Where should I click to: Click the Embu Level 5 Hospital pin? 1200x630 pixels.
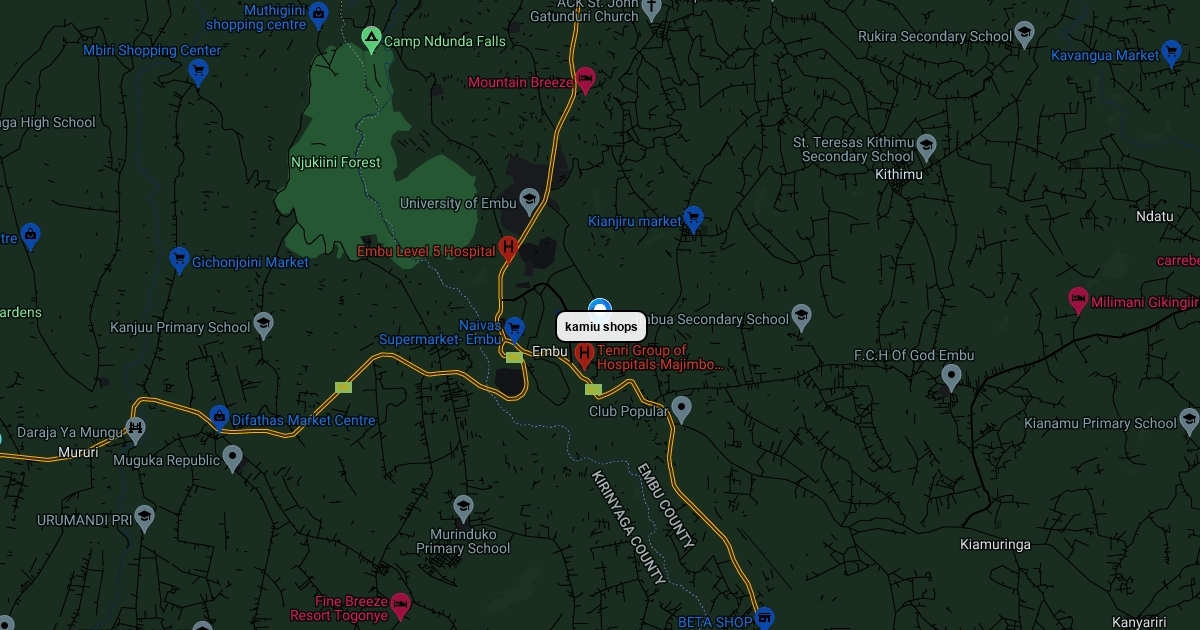508,249
